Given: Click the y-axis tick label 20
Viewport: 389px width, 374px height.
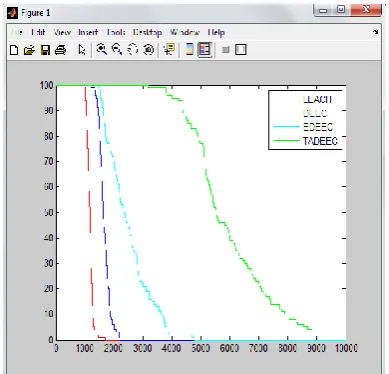Looking at the screenshot, I should coord(49,289).
